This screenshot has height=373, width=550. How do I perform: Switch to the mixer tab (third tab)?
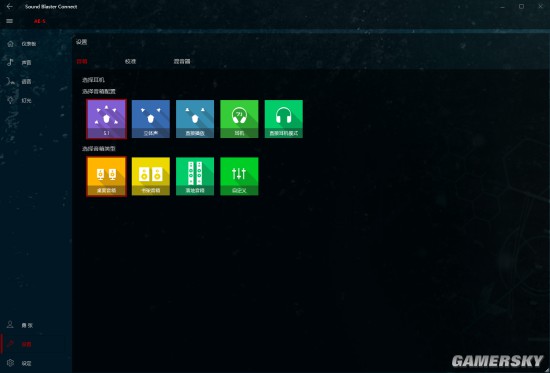182,61
